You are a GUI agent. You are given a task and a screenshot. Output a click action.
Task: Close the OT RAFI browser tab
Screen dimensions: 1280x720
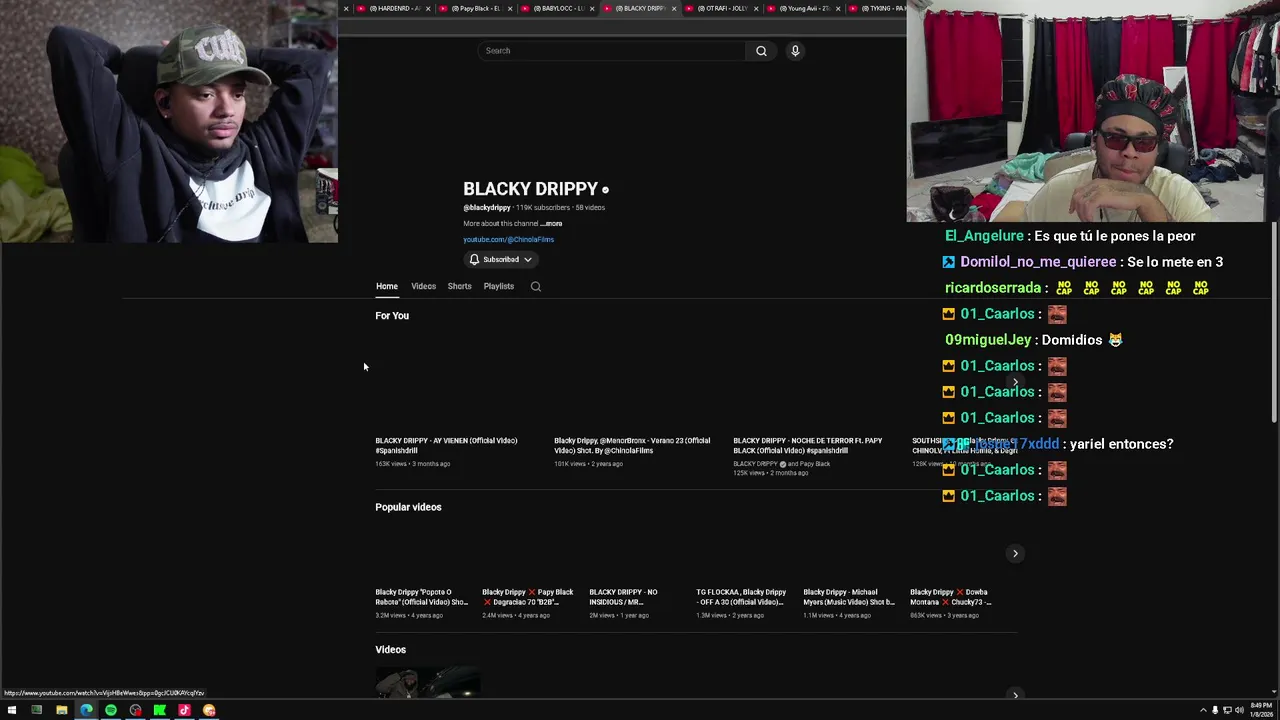coord(756,9)
